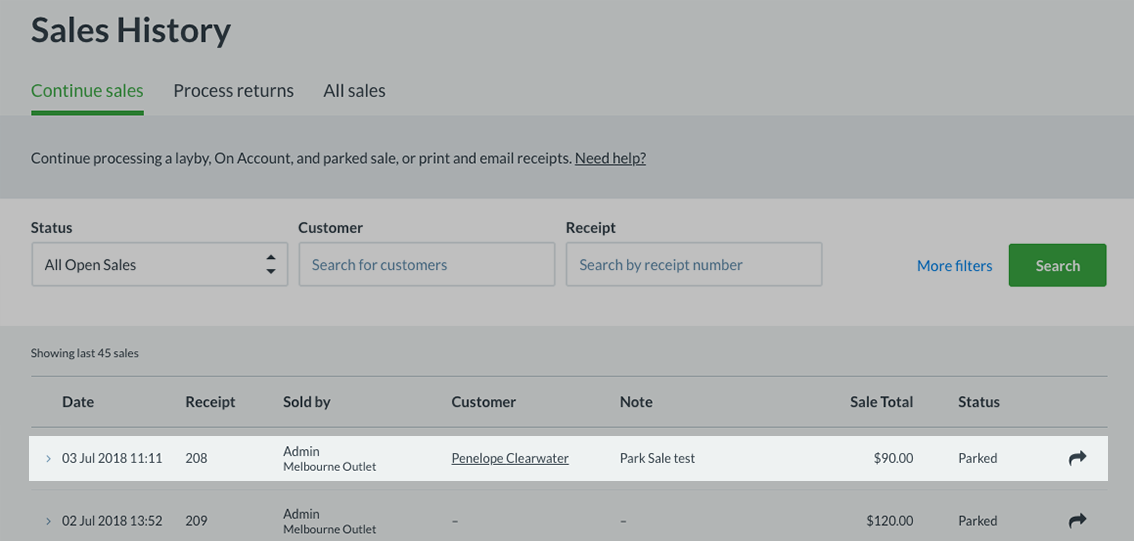Click the Receipt column header in table
Viewport: 1134px width, 541px height.
(210, 402)
